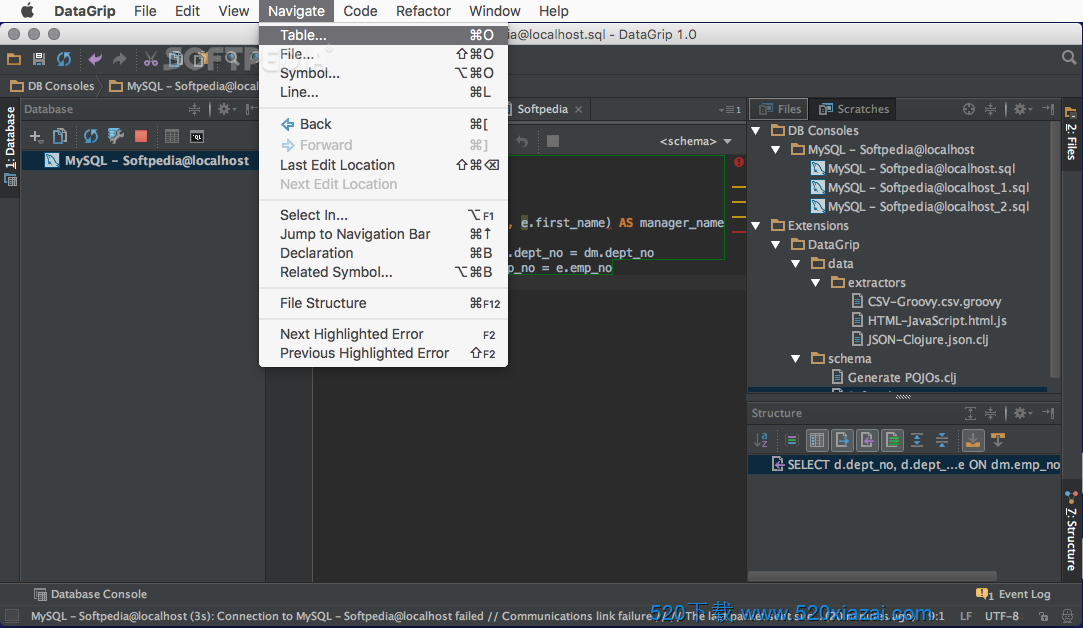Collapse the Extensions tree node

756,225
